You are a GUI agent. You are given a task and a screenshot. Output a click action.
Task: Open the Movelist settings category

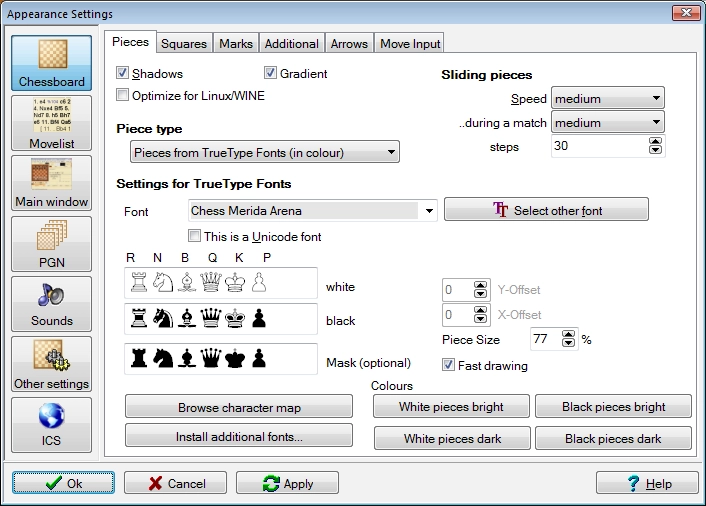tap(51, 123)
